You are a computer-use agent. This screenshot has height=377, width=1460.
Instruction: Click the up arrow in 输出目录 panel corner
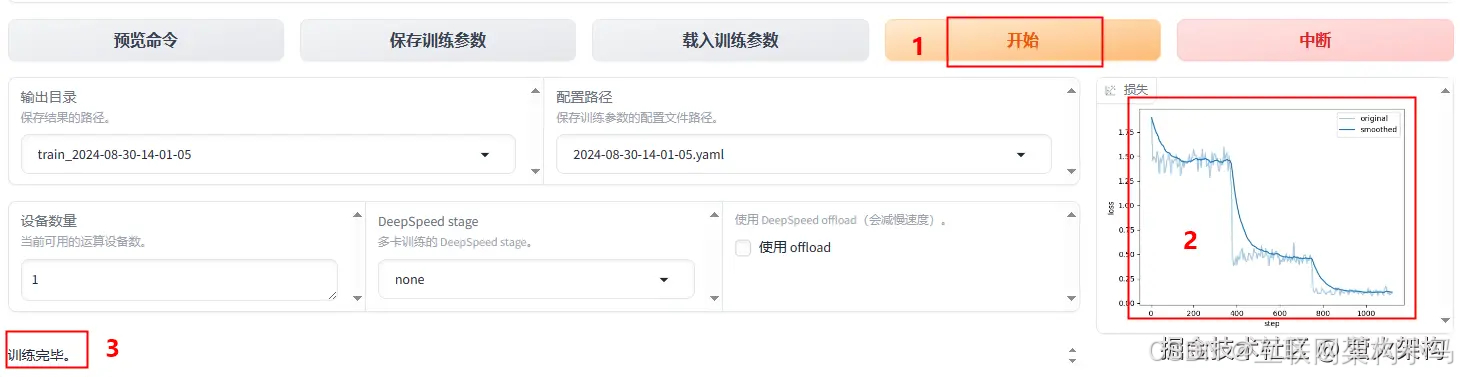(535, 90)
